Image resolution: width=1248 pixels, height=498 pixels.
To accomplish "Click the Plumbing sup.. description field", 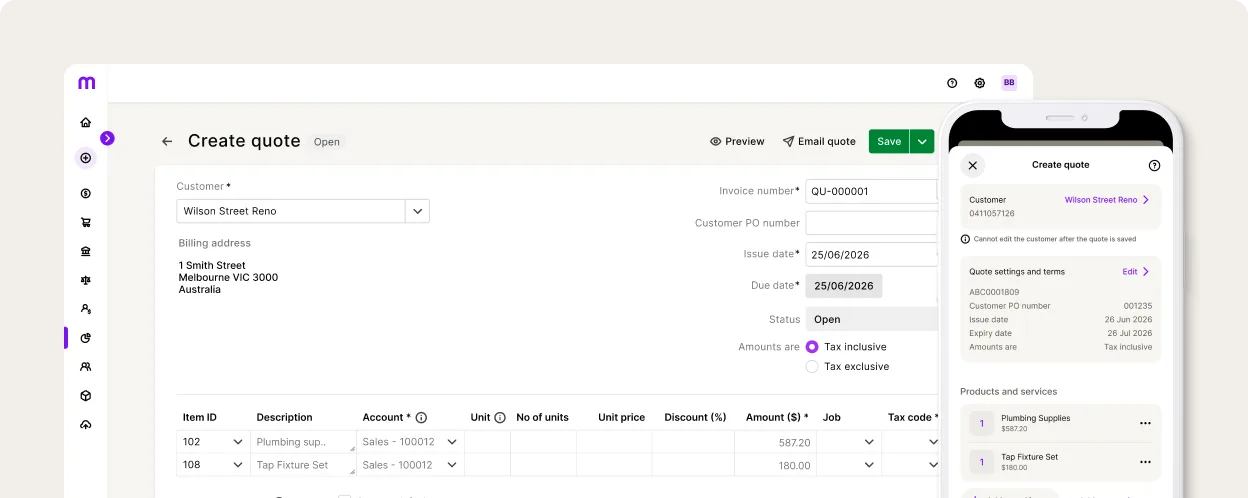I will pos(305,442).
